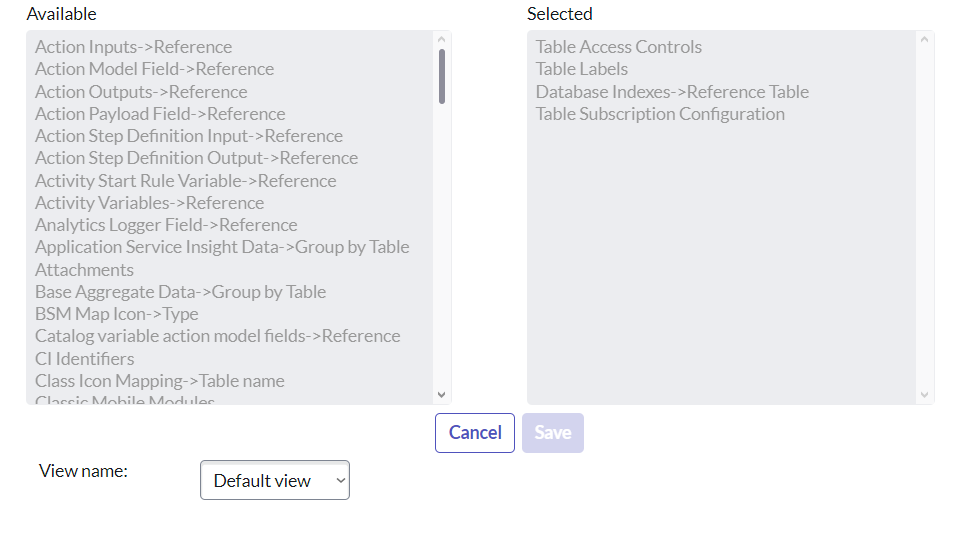Open the View name dropdown

(275, 480)
